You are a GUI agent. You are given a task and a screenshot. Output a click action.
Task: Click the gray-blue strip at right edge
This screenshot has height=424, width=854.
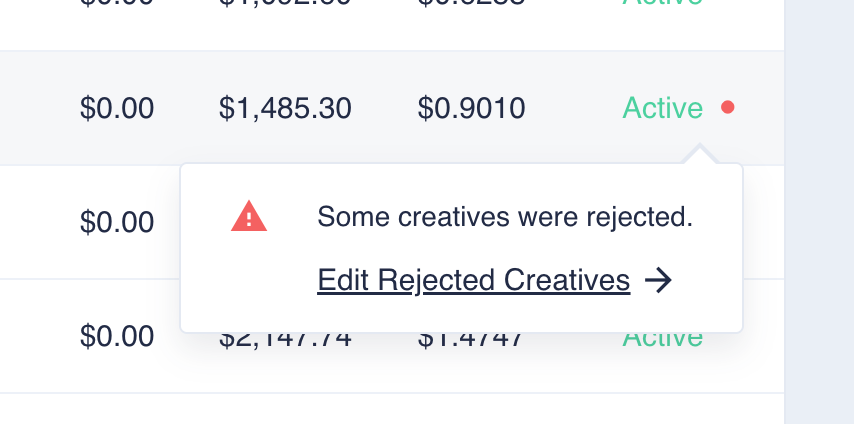click(x=819, y=212)
